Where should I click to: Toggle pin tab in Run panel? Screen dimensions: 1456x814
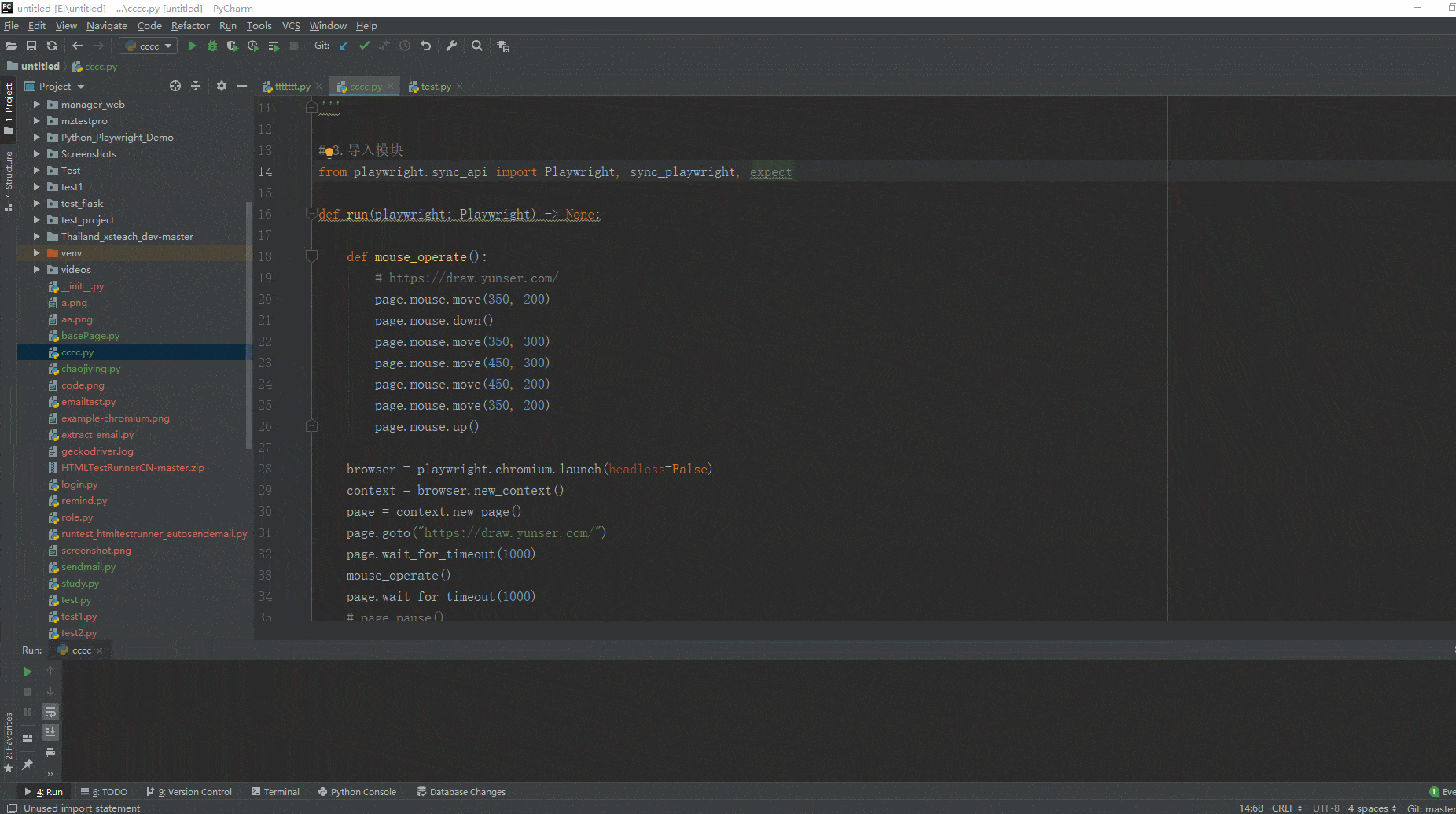click(x=28, y=764)
